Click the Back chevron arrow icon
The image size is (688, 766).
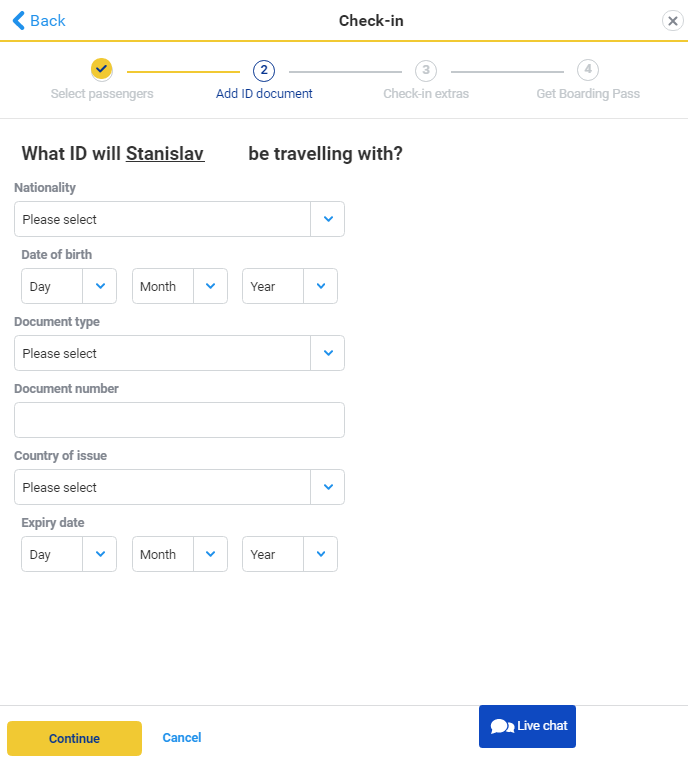tap(19, 21)
